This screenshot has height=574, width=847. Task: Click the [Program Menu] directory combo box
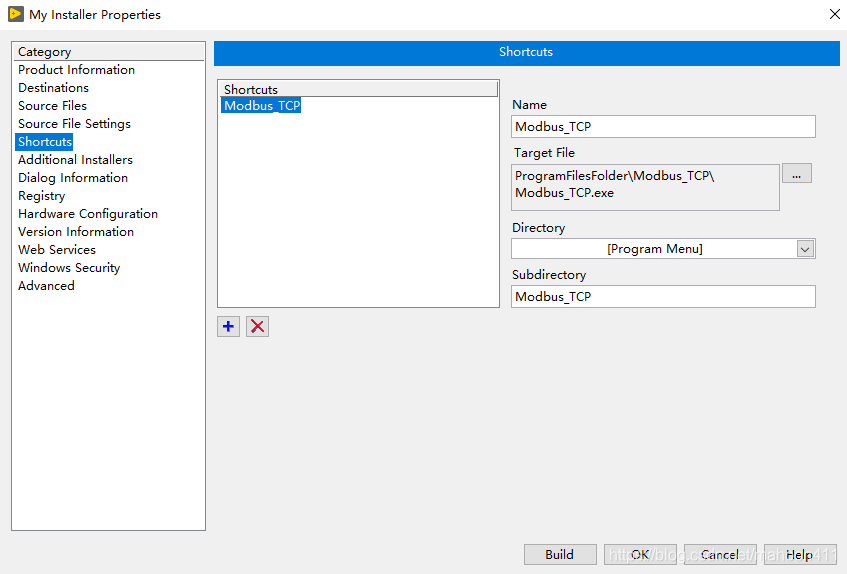tap(663, 249)
